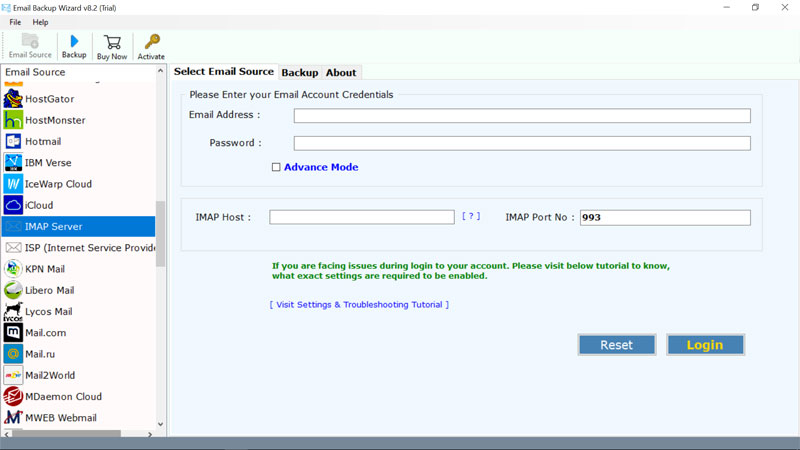The width and height of the screenshot is (800, 450).
Task: Open the About tab
Action: pos(341,72)
